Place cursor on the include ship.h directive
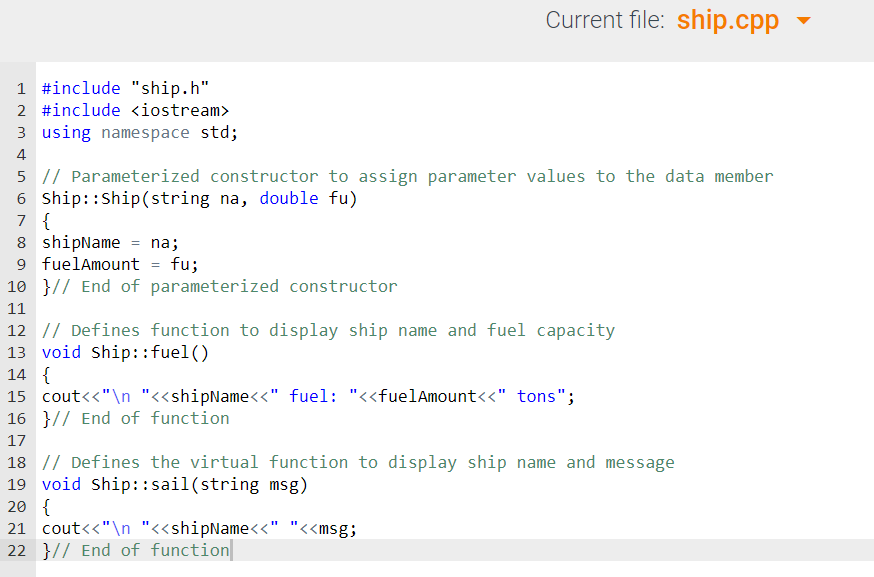Image resolution: width=874 pixels, height=577 pixels. click(110, 88)
